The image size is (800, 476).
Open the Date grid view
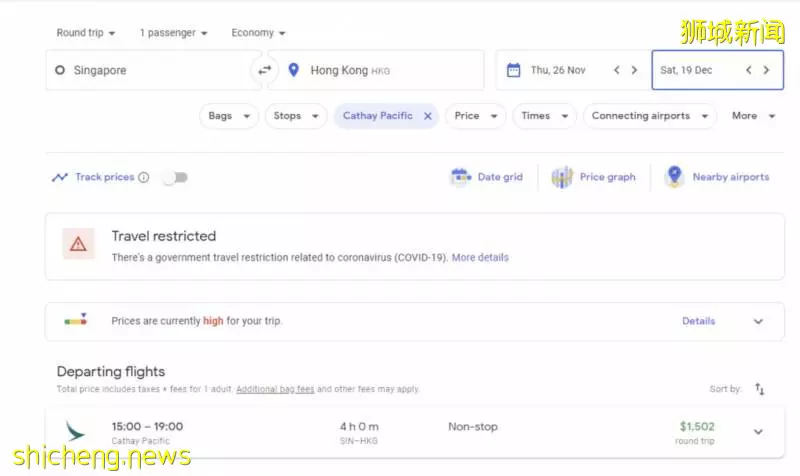(x=500, y=177)
